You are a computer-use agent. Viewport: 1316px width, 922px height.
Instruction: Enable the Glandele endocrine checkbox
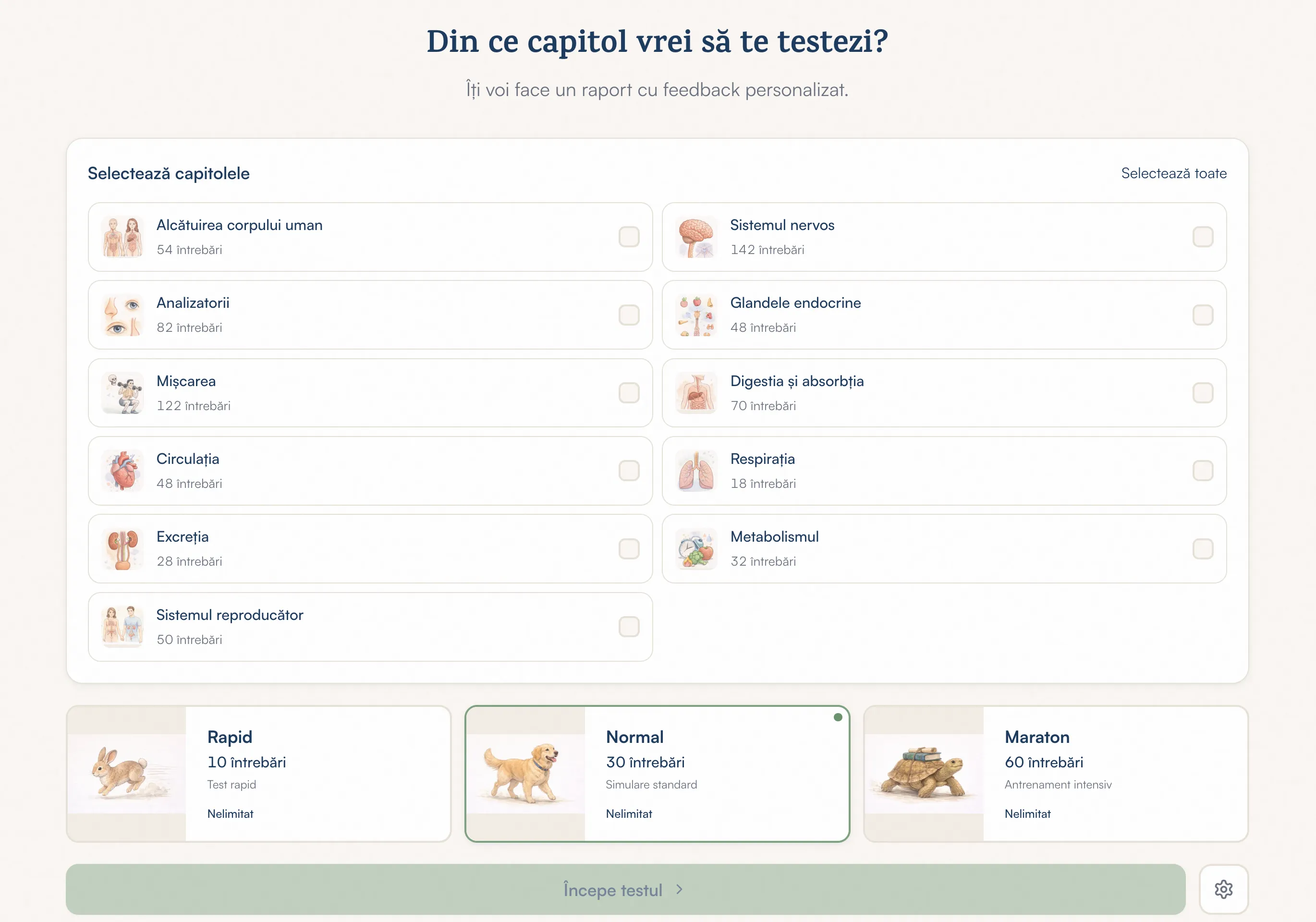point(1204,315)
